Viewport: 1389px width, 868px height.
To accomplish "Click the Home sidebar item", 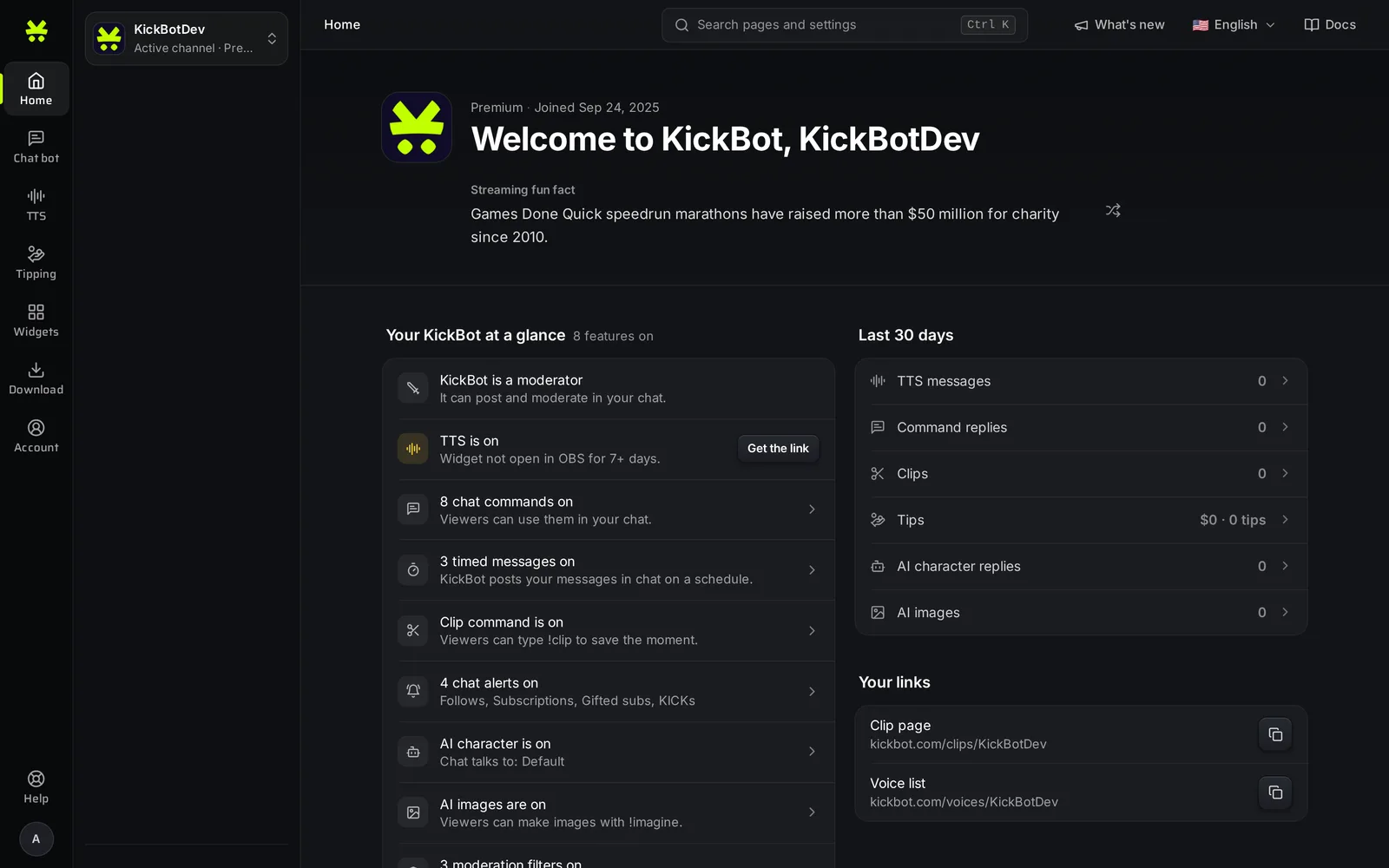I will [36, 89].
